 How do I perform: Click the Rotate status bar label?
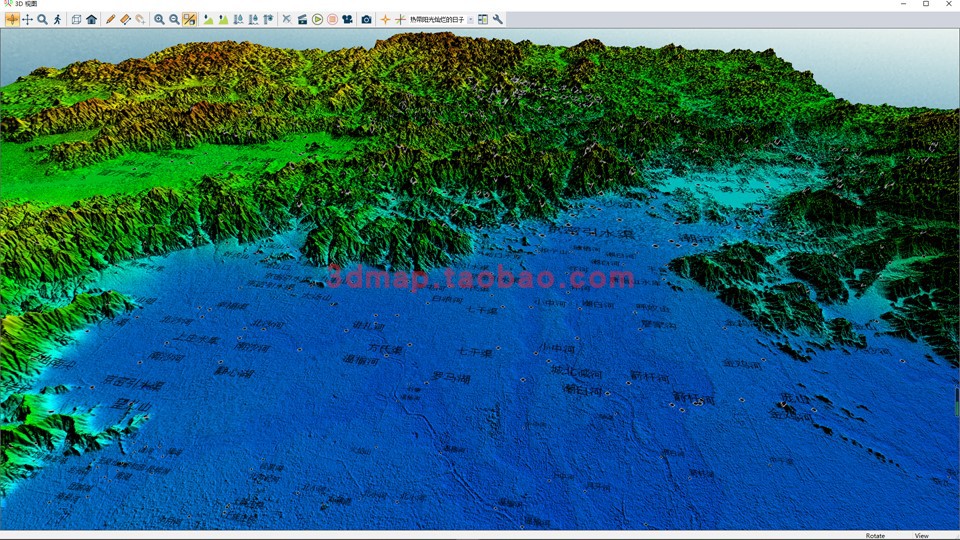pyautogui.click(x=875, y=536)
